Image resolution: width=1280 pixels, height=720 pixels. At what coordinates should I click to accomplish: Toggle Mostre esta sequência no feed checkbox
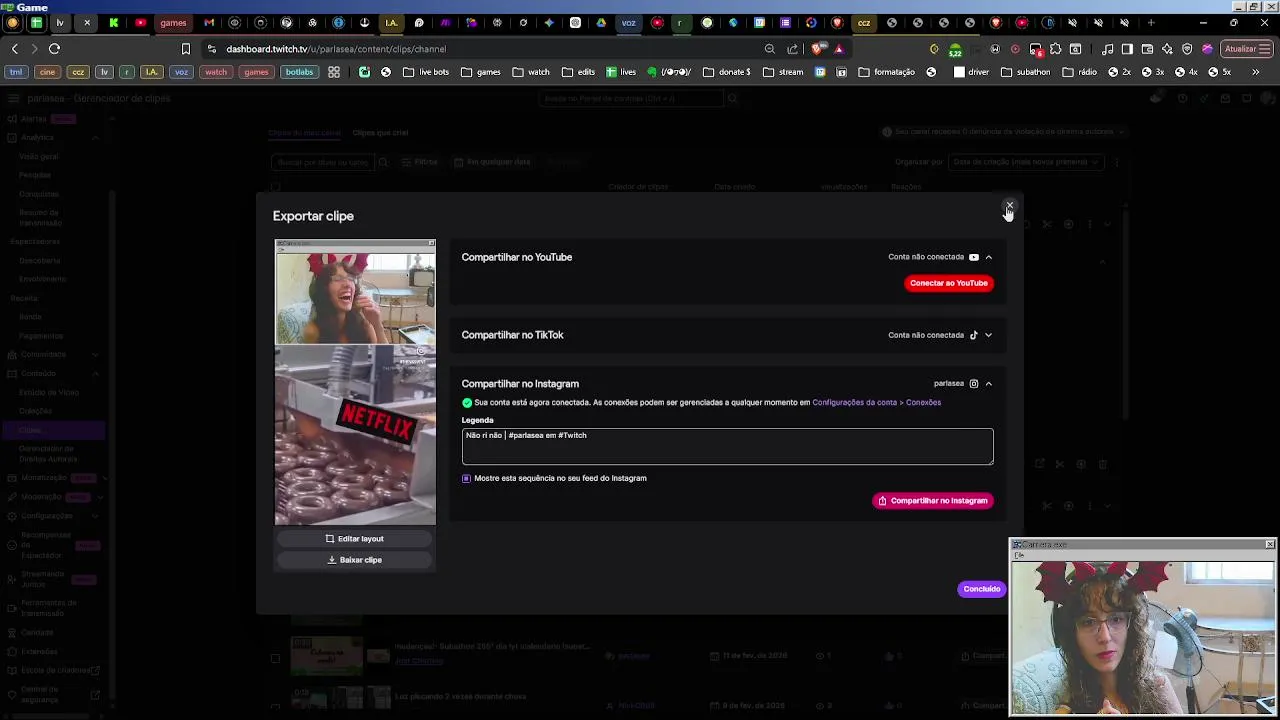pos(466,478)
